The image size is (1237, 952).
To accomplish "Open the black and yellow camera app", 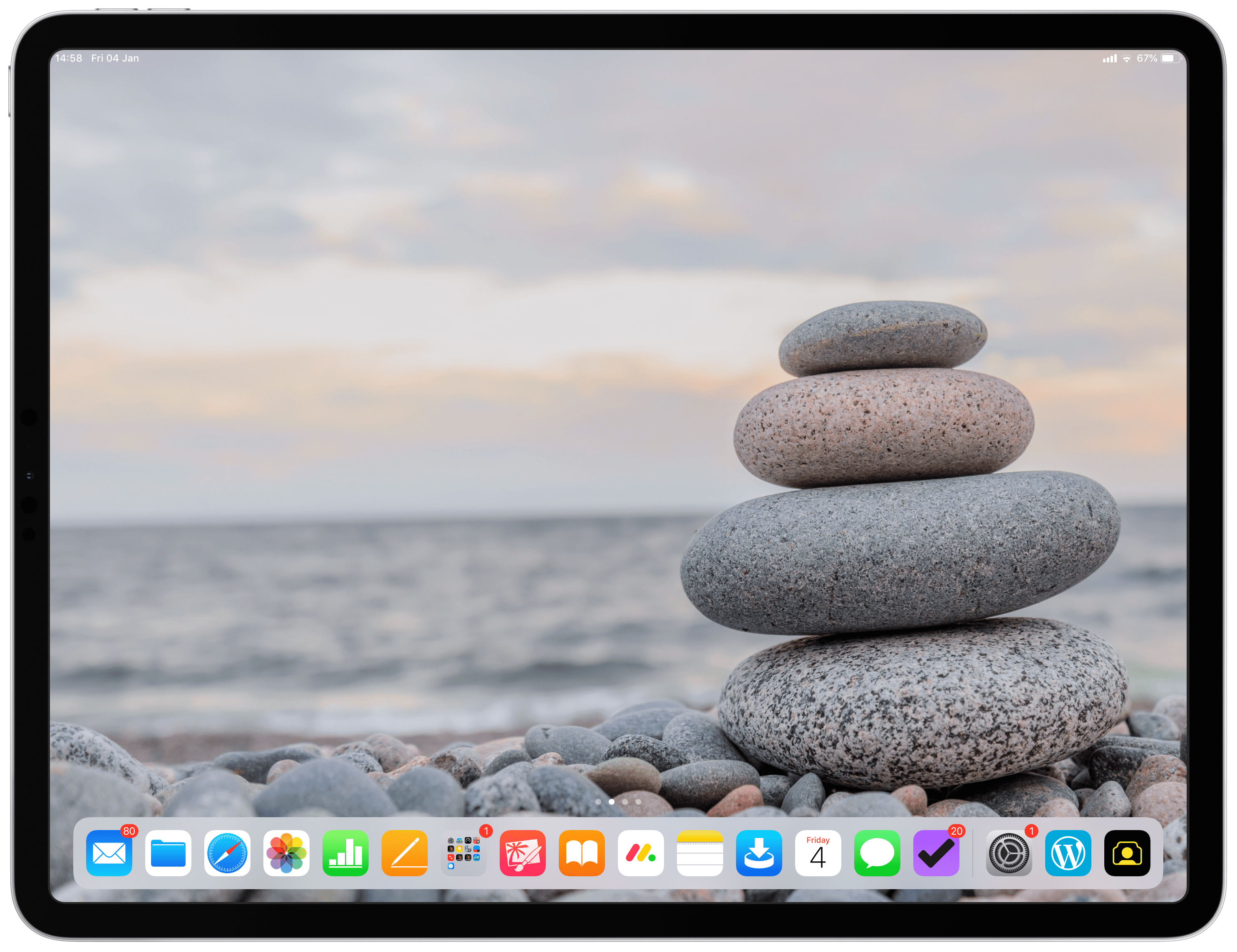I will 1127,853.
